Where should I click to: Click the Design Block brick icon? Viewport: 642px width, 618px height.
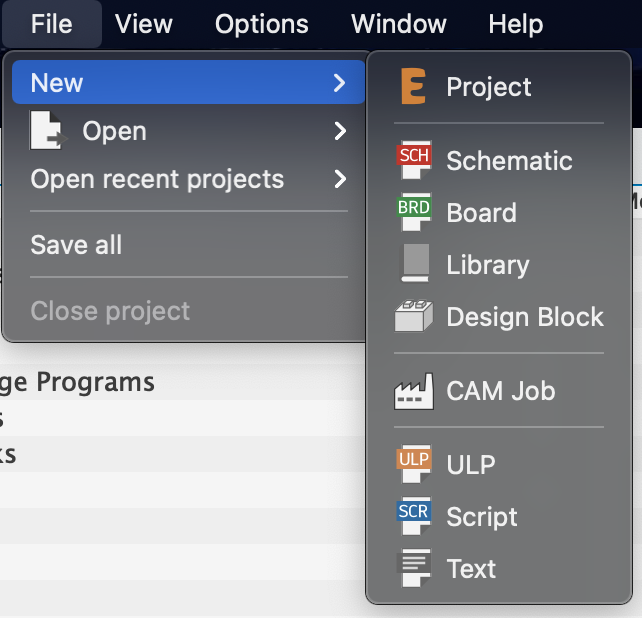tap(413, 317)
